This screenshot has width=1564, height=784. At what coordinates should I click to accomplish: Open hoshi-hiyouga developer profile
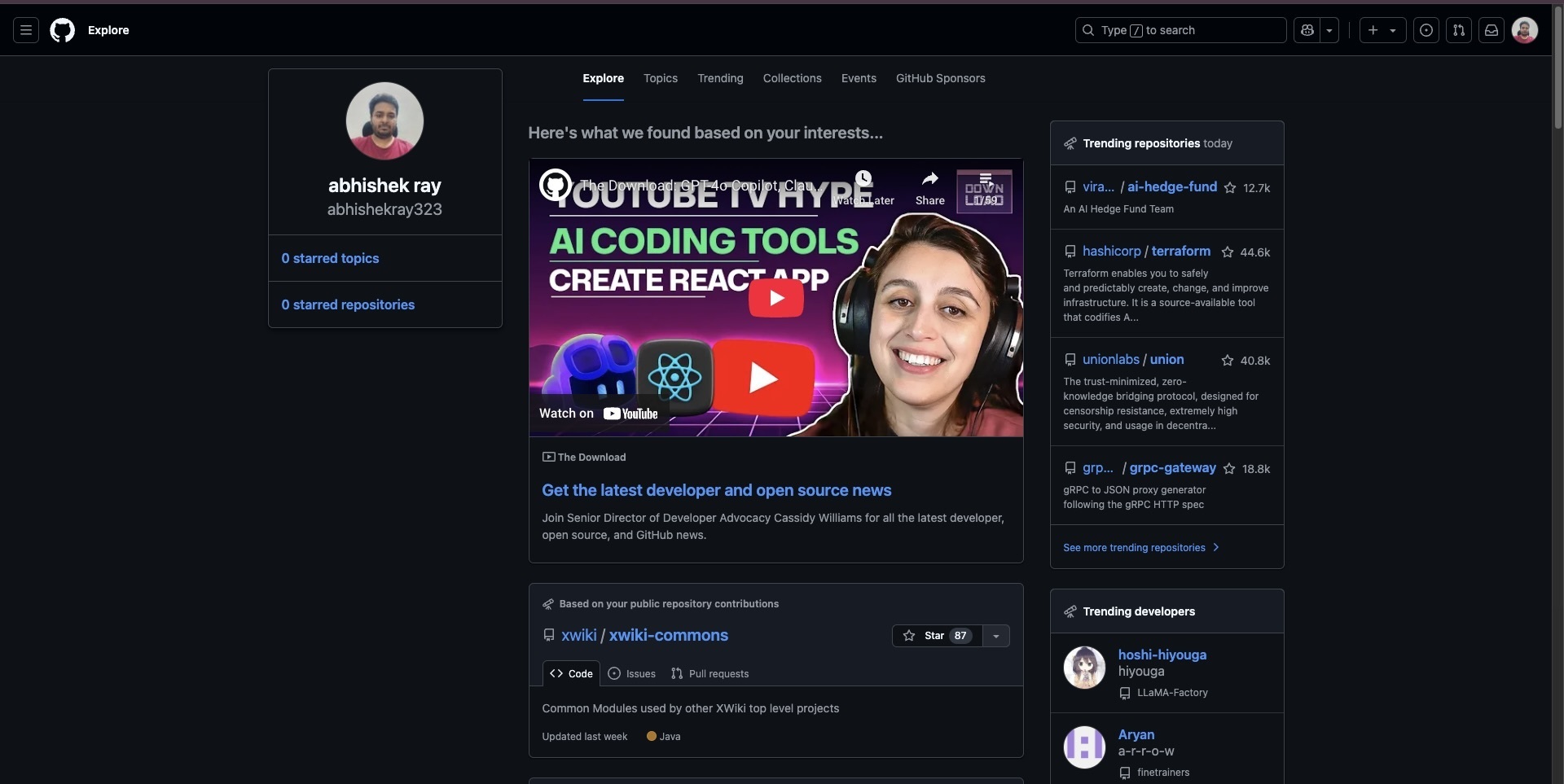pos(1162,655)
